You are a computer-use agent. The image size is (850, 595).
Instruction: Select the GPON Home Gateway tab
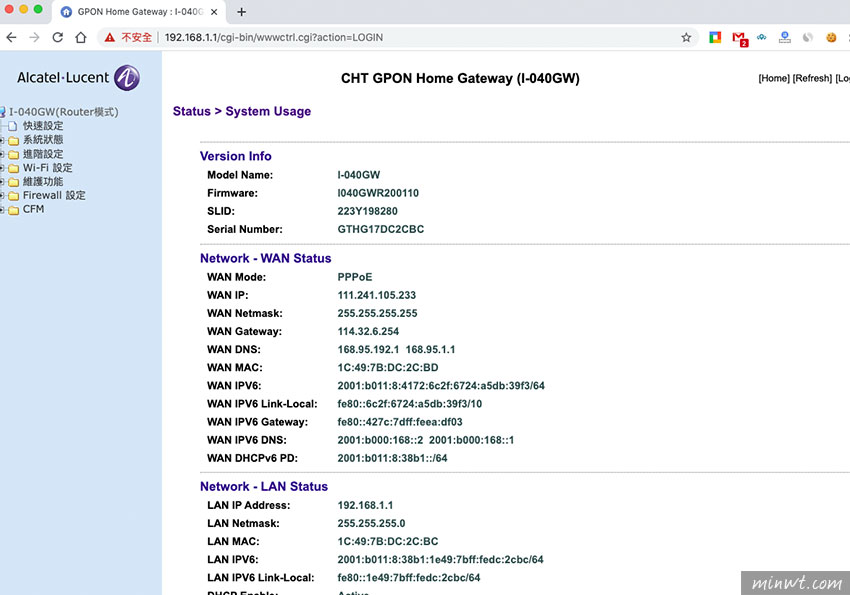(x=139, y=12)
